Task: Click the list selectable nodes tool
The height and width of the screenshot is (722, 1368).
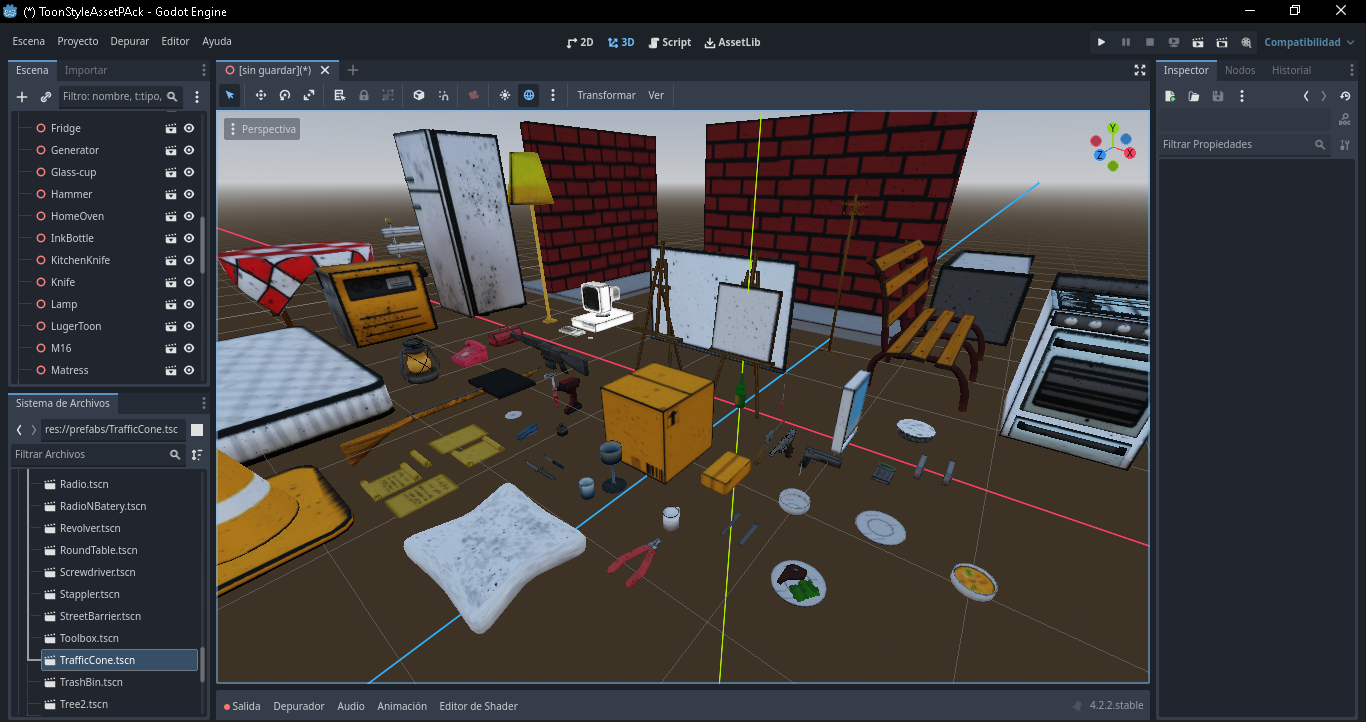Action: click(340, 95)
